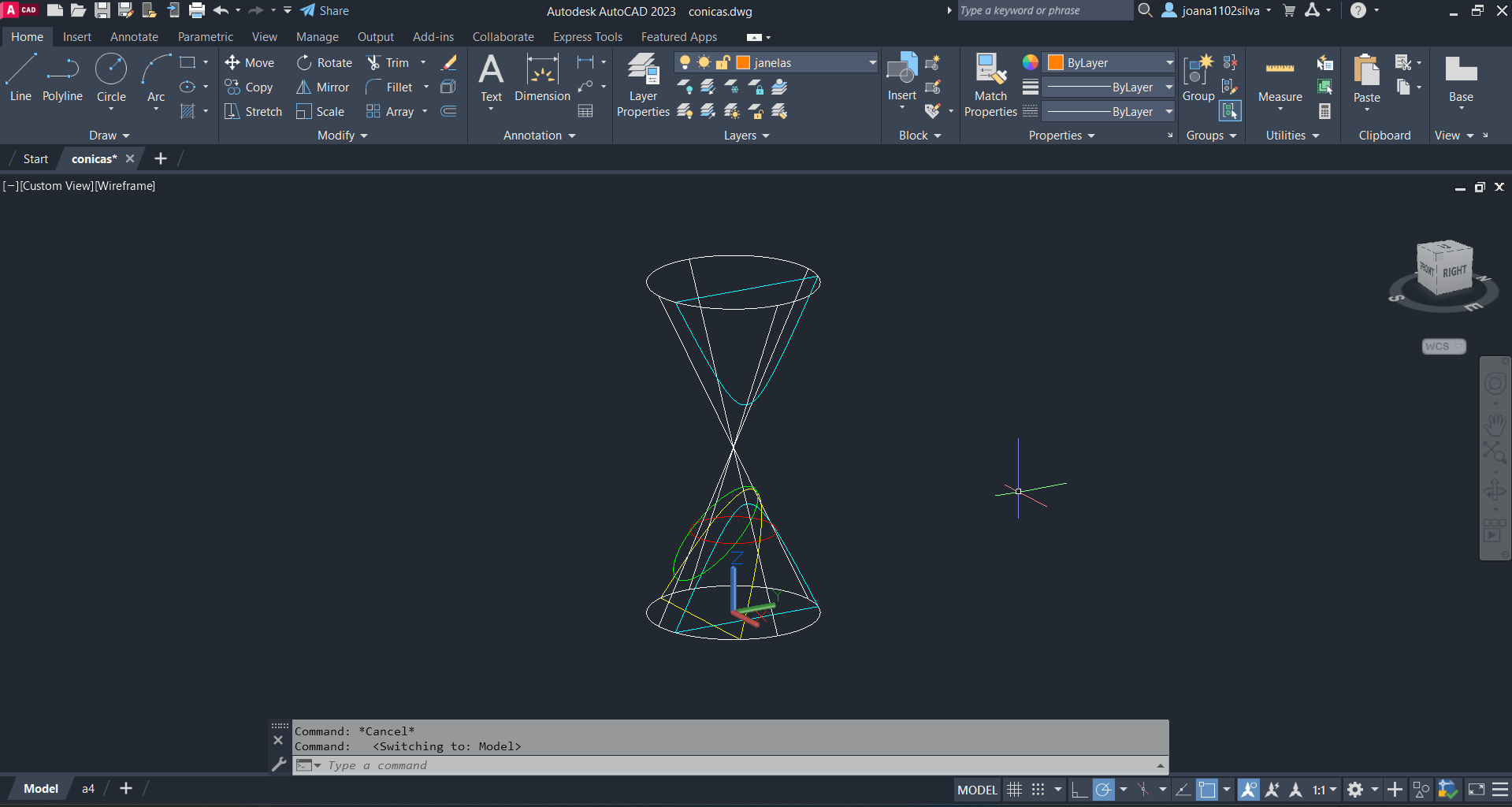The height and width of the screenshot is (807, 1512).
Task: Open the Annotate ribbon tab
Action: (134, 37)
